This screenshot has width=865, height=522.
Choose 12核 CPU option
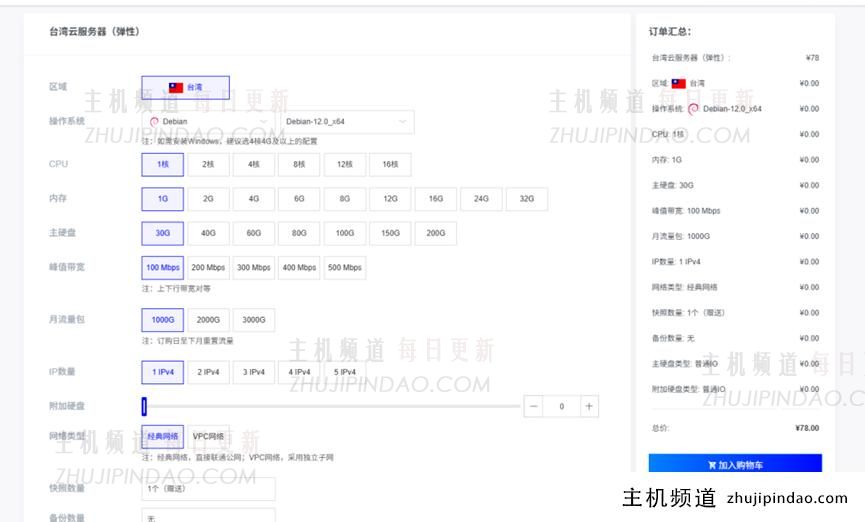click(x=345, y=164)
